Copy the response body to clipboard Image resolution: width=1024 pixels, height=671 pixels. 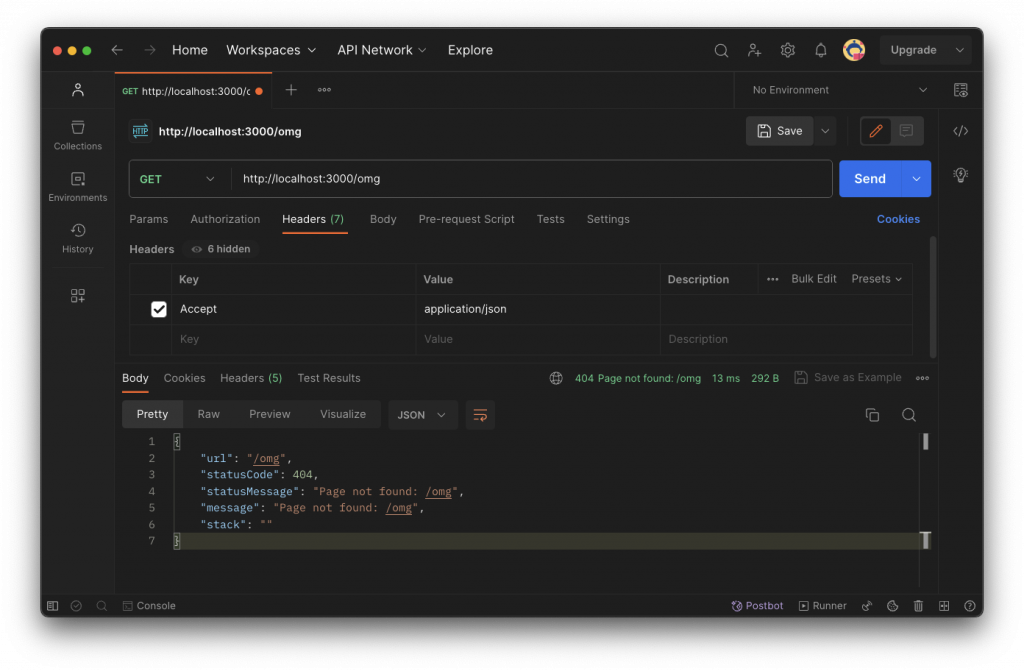[x=872, y=415]
